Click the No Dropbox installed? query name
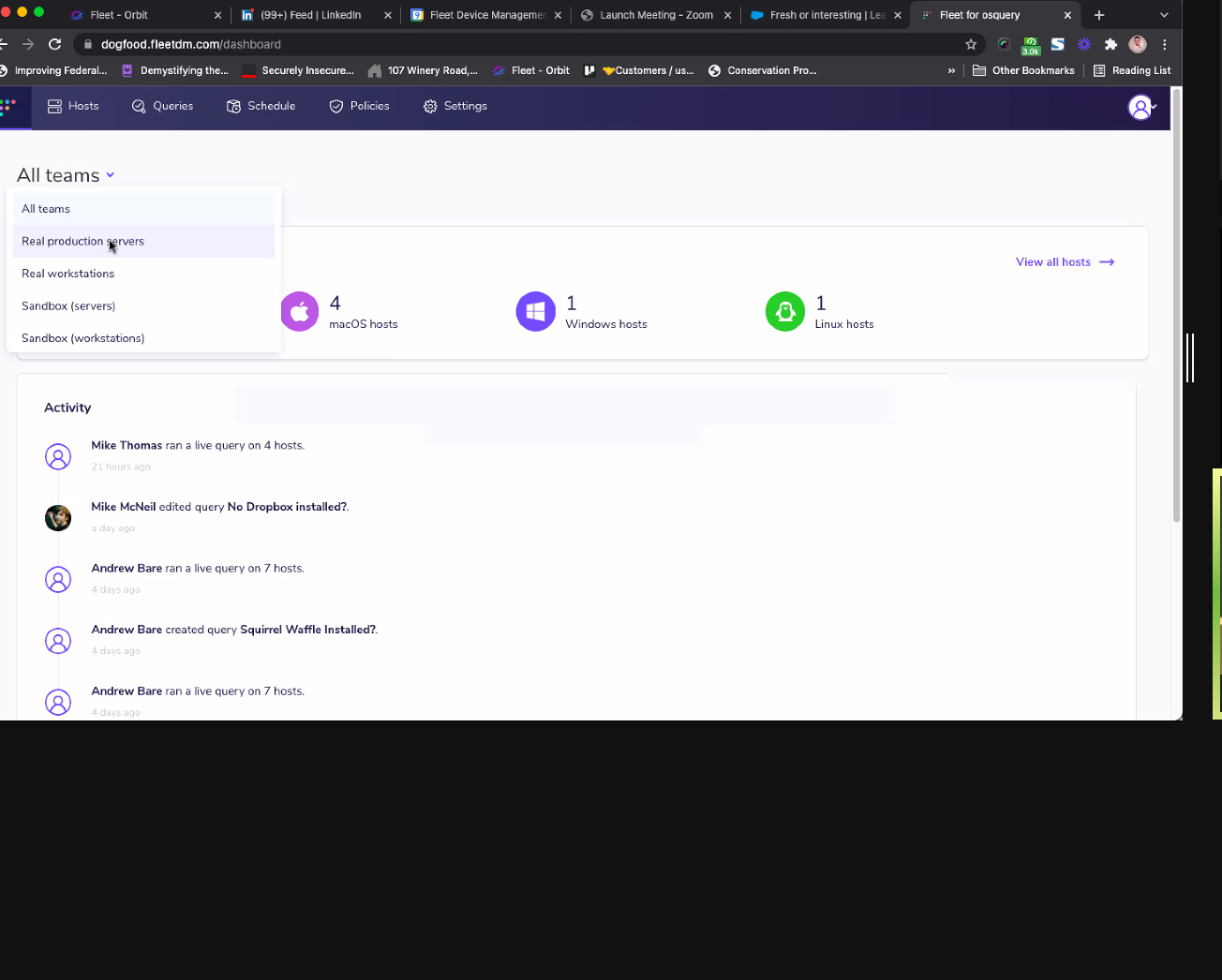1222x980 pixels. click(x=287, y=507)
